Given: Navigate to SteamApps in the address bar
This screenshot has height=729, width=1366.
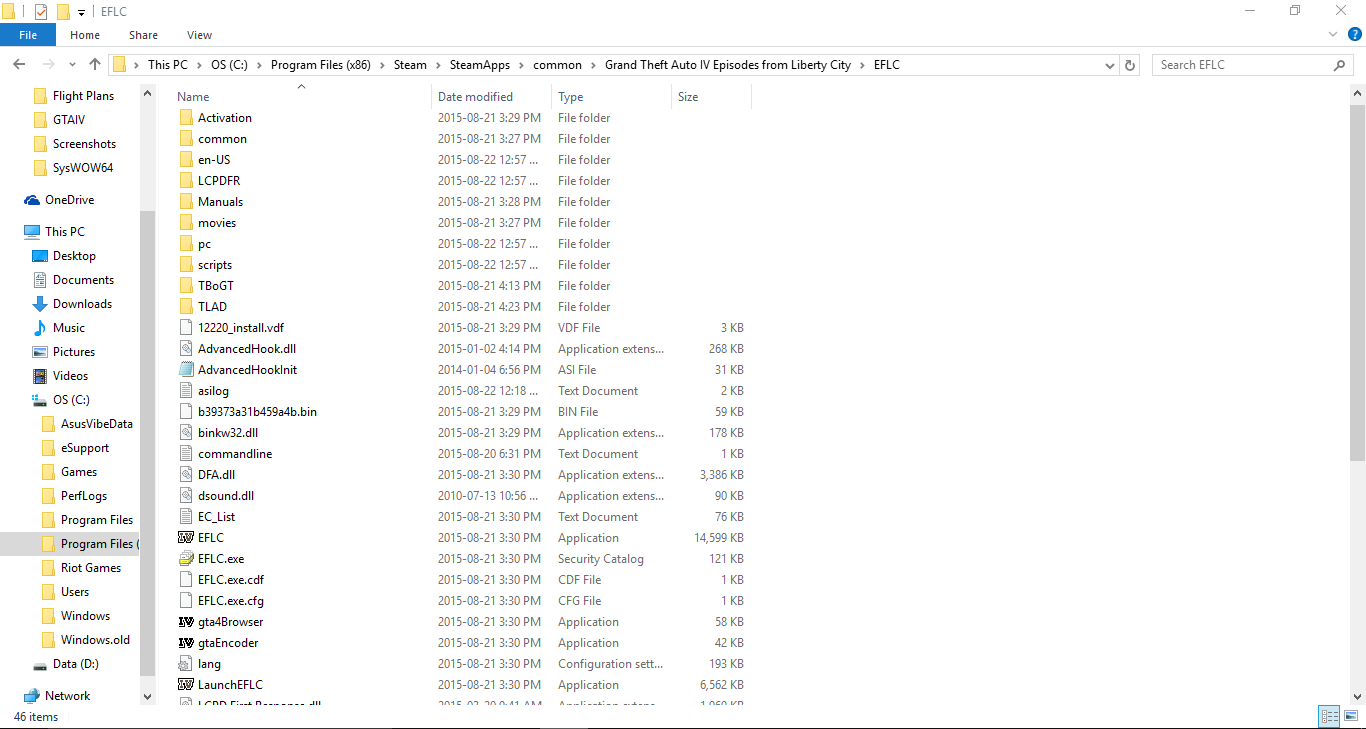Looking at the screenshot, I should [x=480, y=65].
